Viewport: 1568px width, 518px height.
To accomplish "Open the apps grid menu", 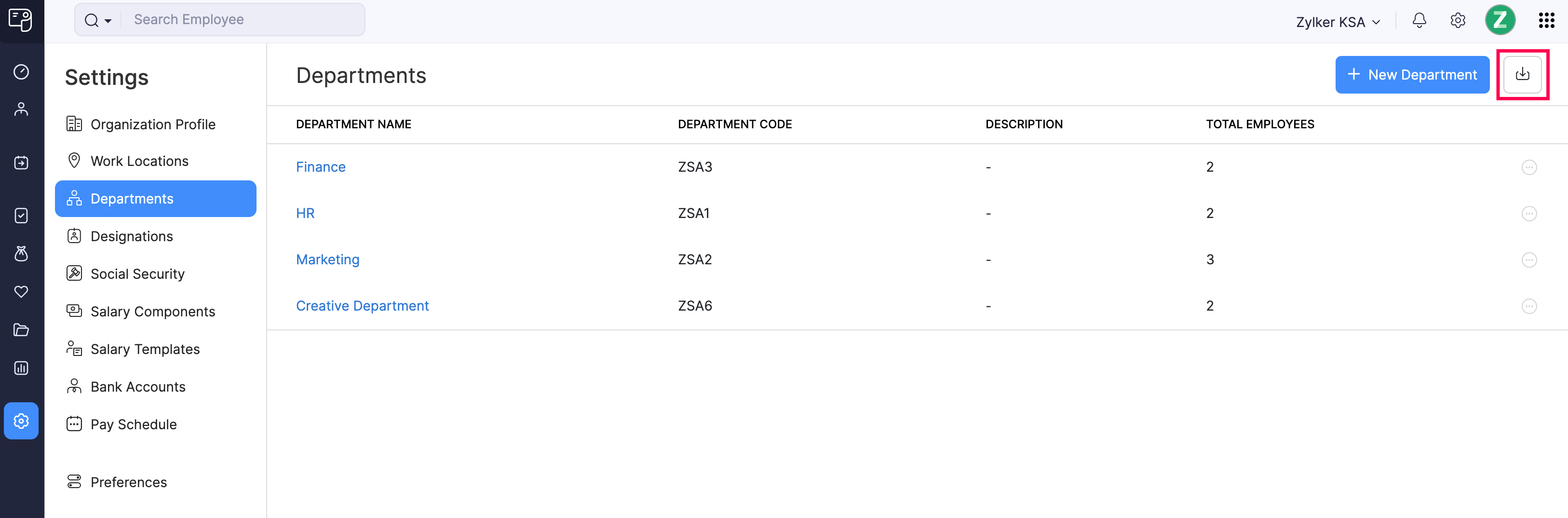I will click(1547, 20).
